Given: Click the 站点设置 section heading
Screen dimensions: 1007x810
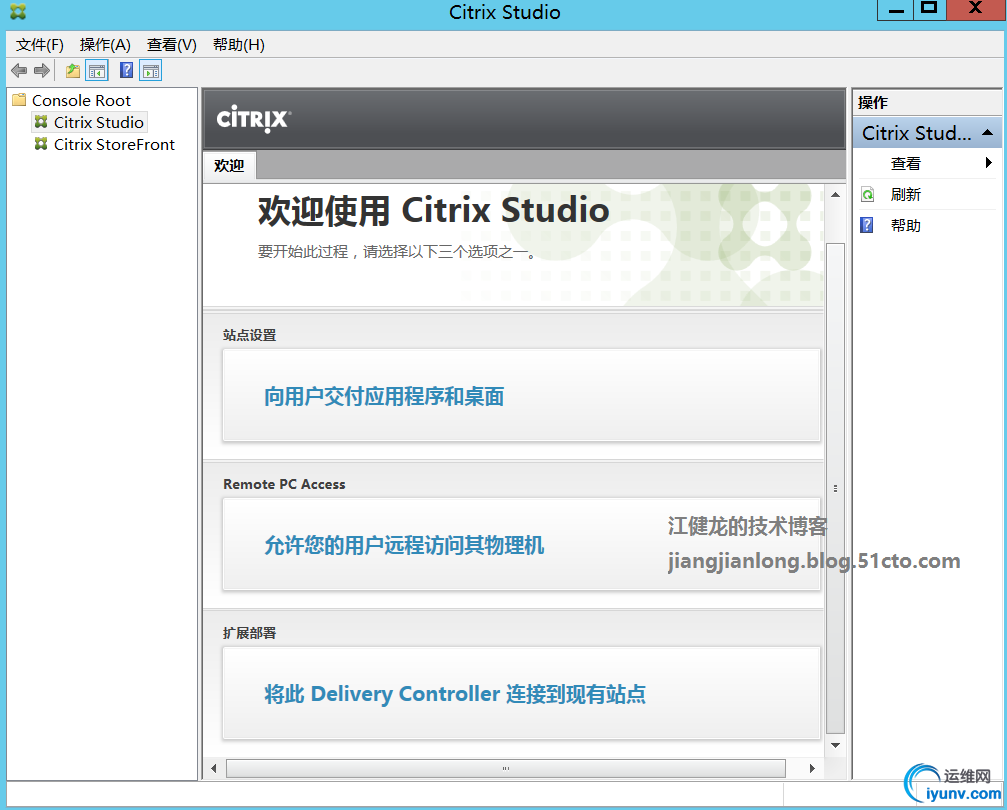Looking at the screenshot, I should [x=249, y=335].
